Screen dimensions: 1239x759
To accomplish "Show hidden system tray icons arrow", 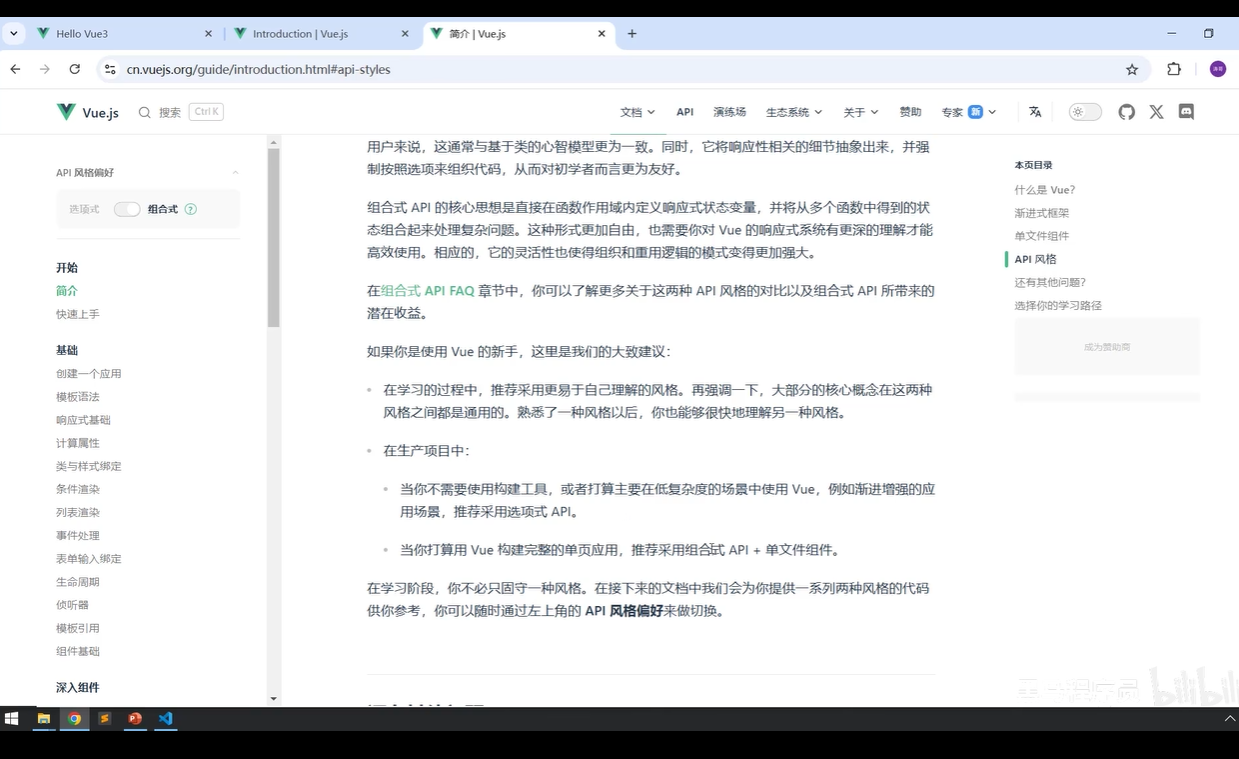I will tap(1230, 718).
